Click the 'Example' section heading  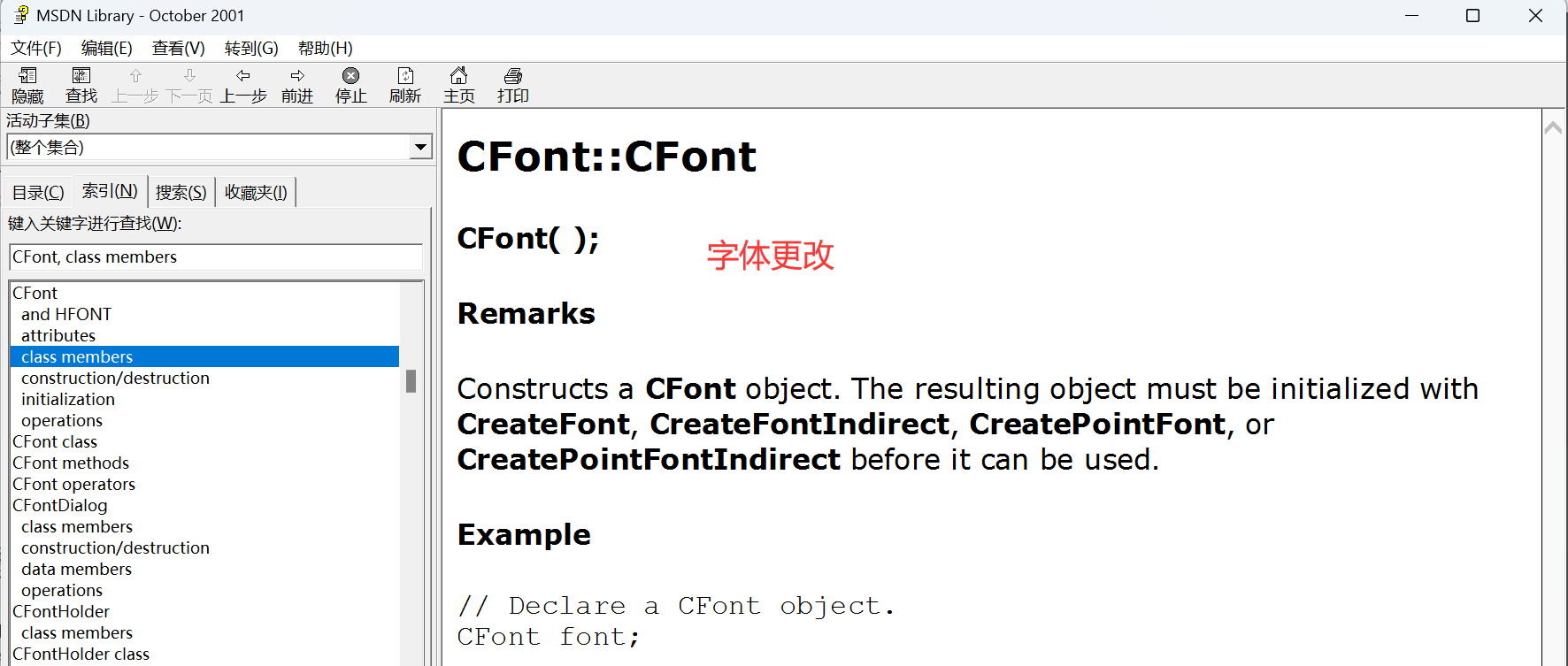click(x=524, y=534)
